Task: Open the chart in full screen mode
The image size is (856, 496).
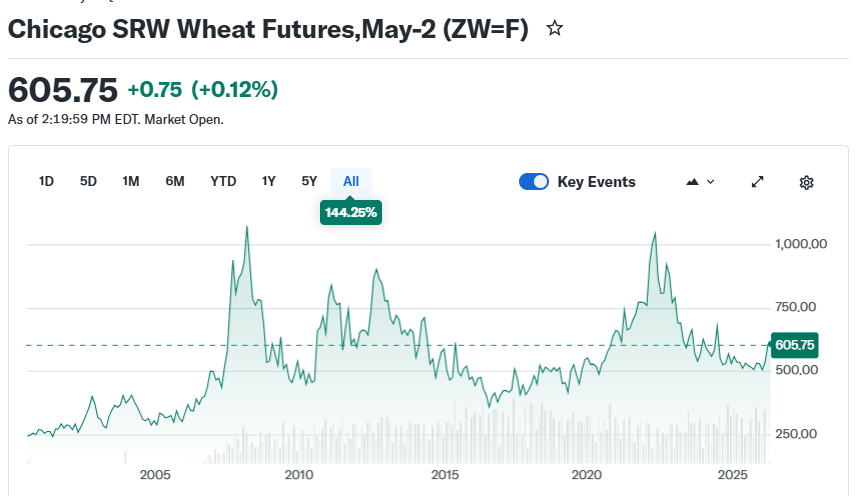Action: pos(758,182)
